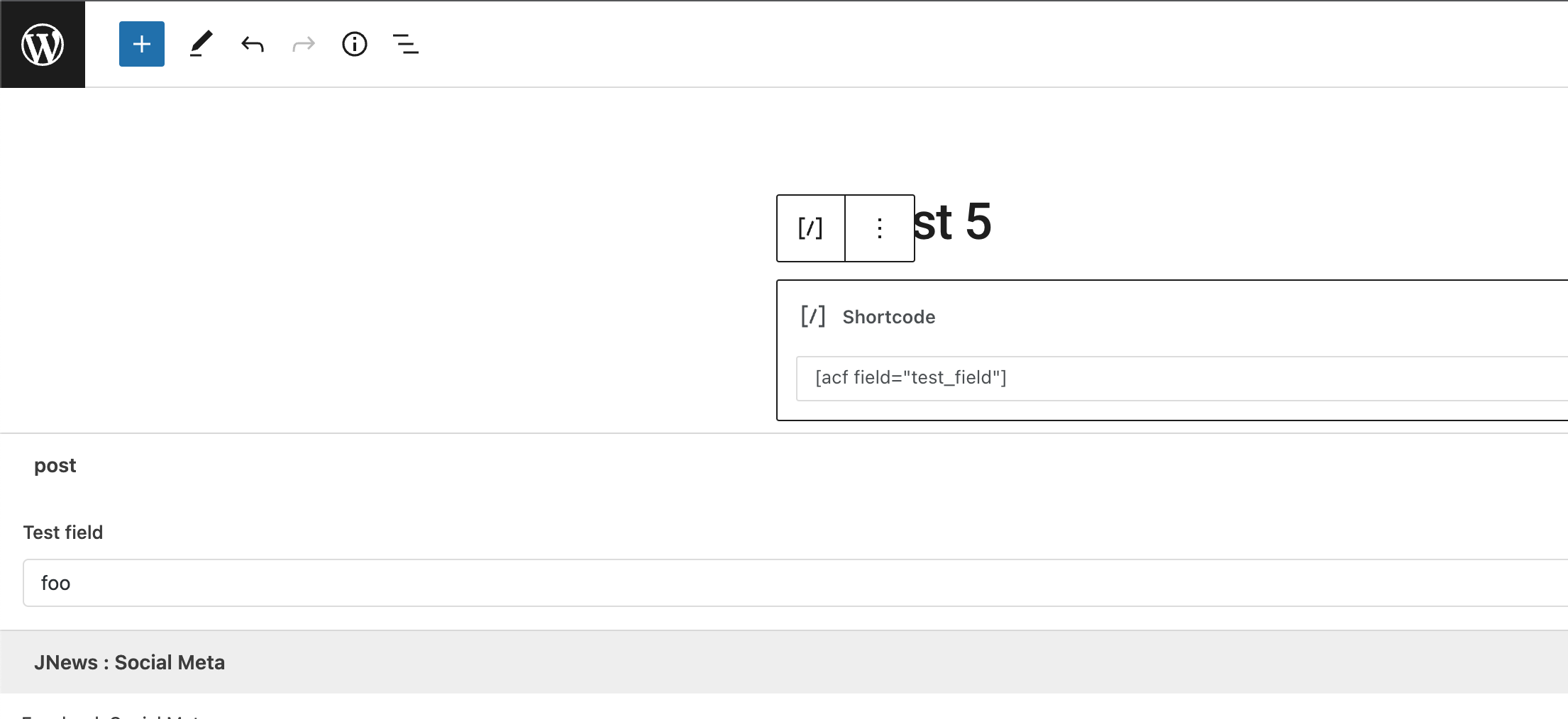Focus the acf field shortcode text input
1568x719 pixels.
tap(1182, 378)
